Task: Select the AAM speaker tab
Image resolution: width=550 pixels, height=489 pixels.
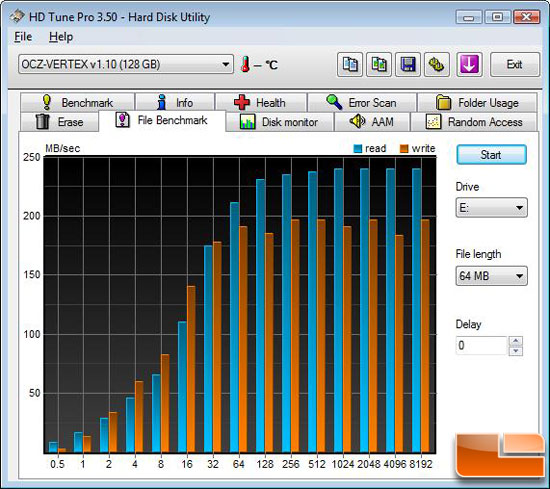Action: pyautogui.click(x=372, y=122)
